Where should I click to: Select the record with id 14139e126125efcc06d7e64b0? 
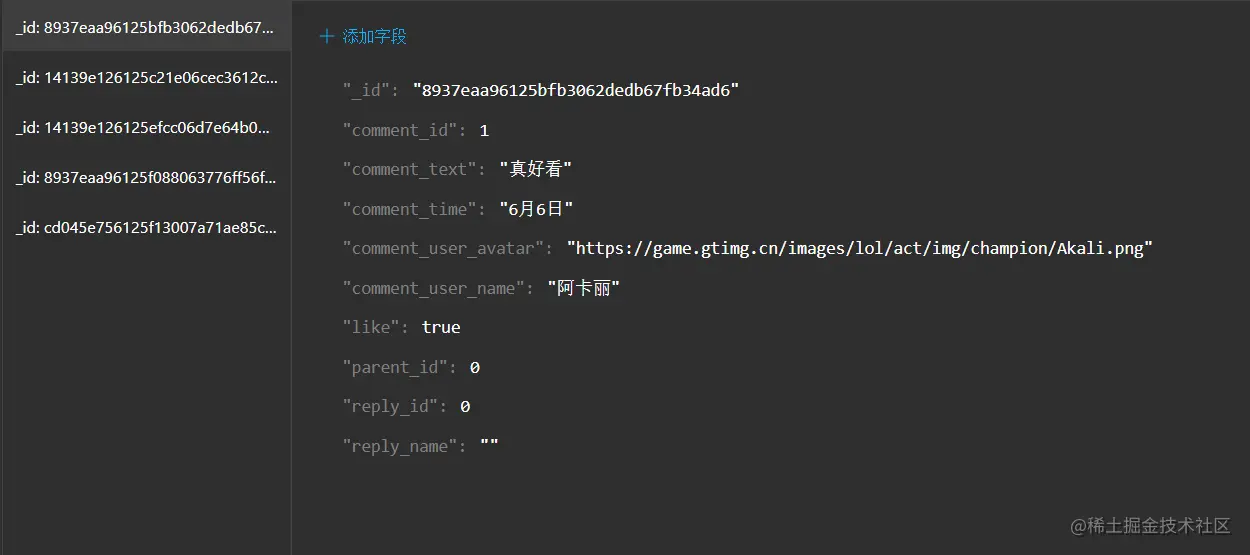[145, 127]
